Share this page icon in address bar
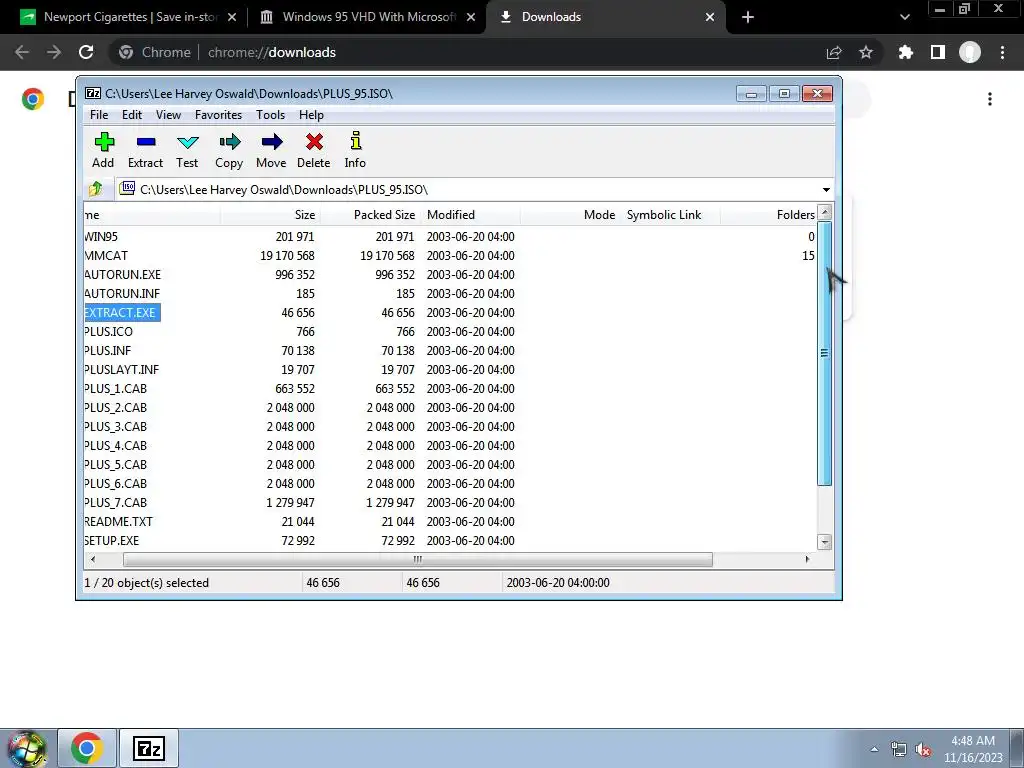This screenshot has height=768, width=1024. coord(834,52)
